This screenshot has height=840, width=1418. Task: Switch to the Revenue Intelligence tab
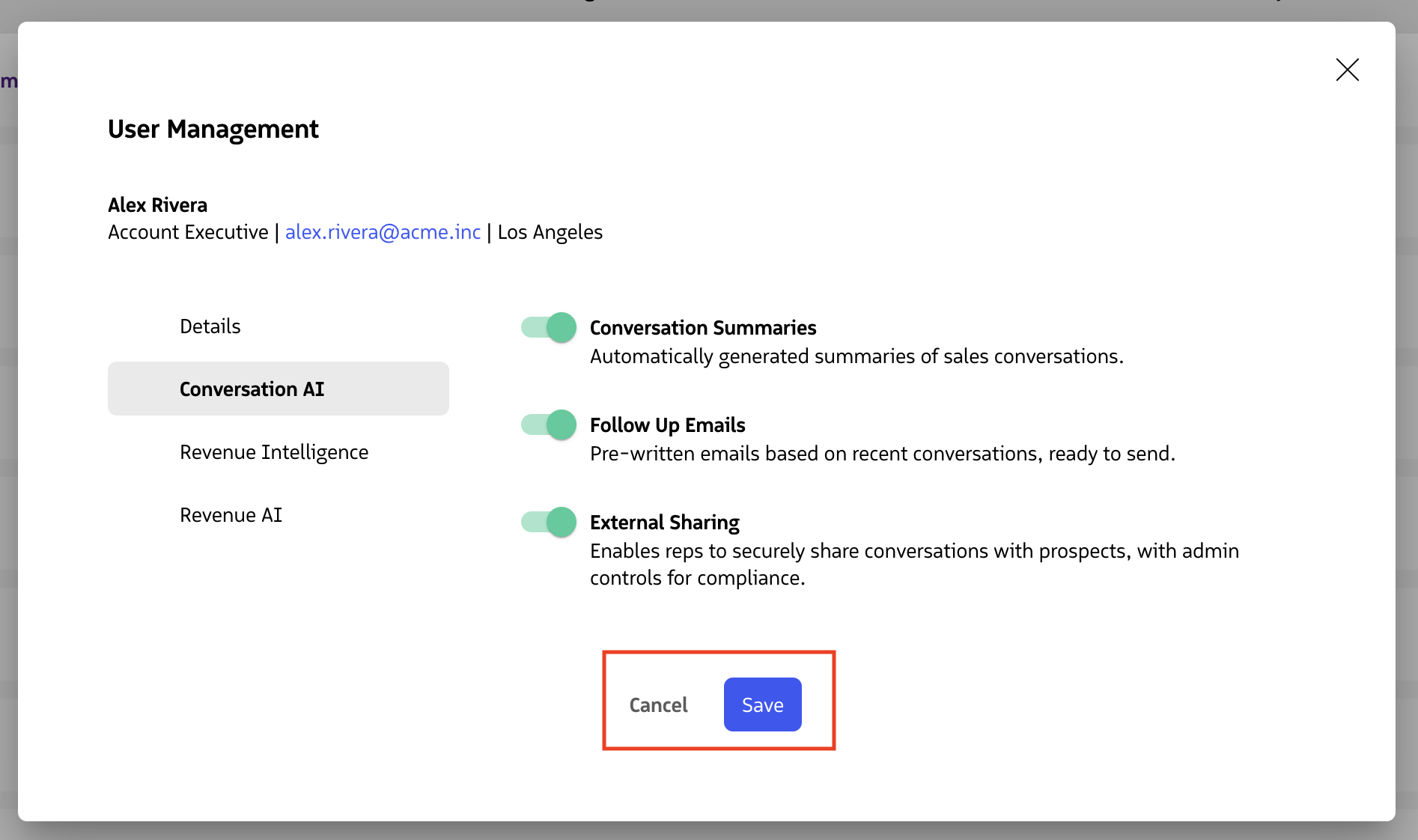point(273,452)
